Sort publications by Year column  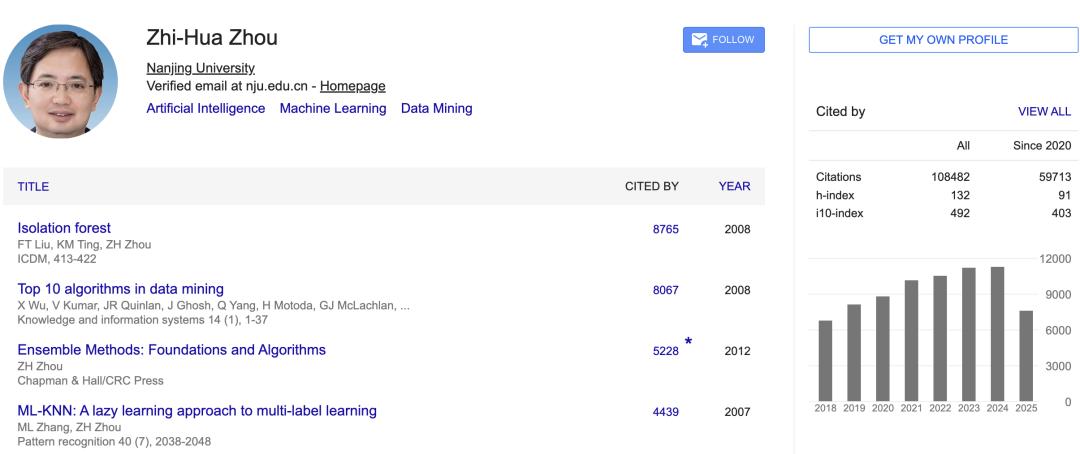734,186
